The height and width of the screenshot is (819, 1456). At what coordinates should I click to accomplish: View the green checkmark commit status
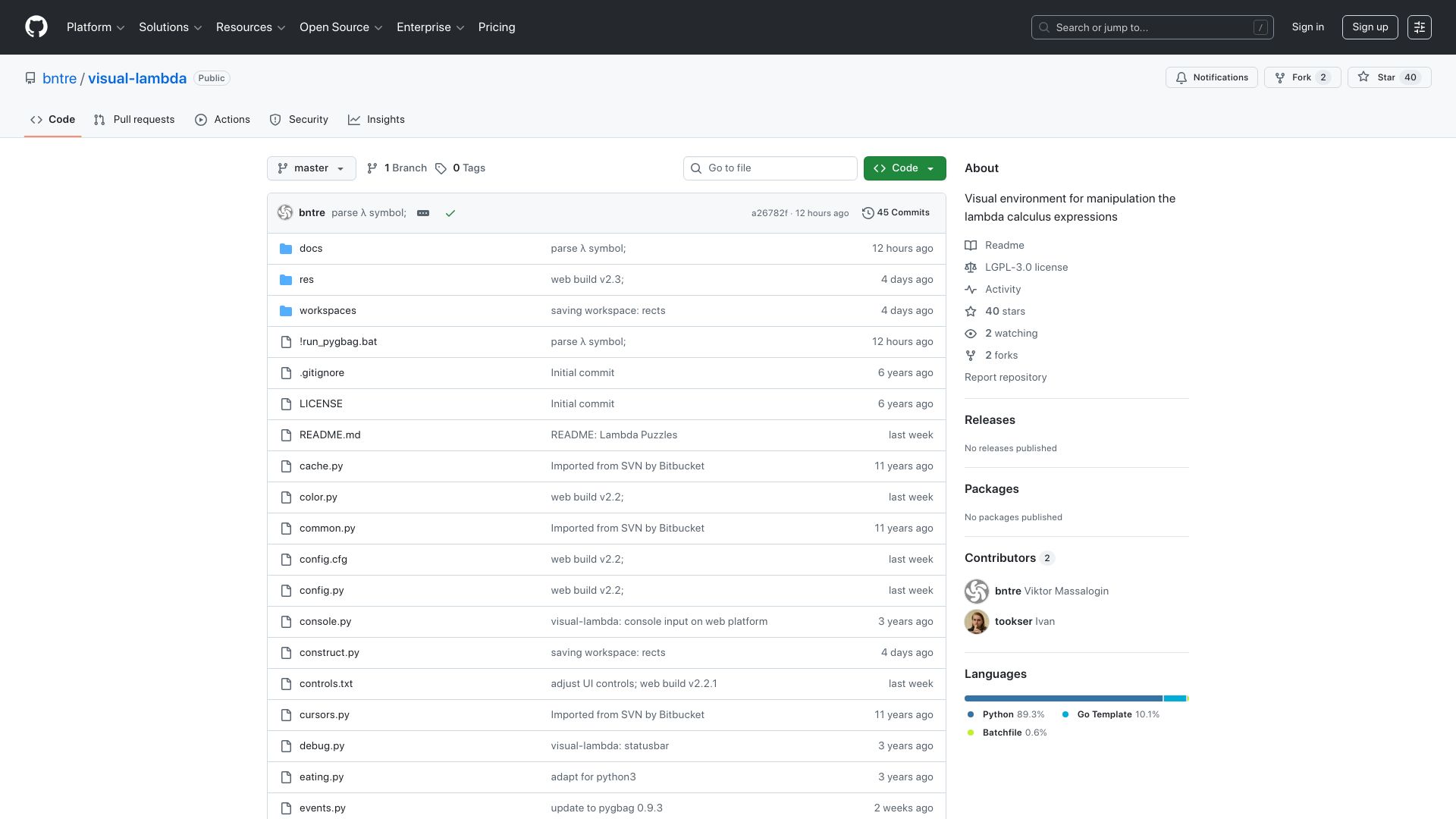point(450,213)
